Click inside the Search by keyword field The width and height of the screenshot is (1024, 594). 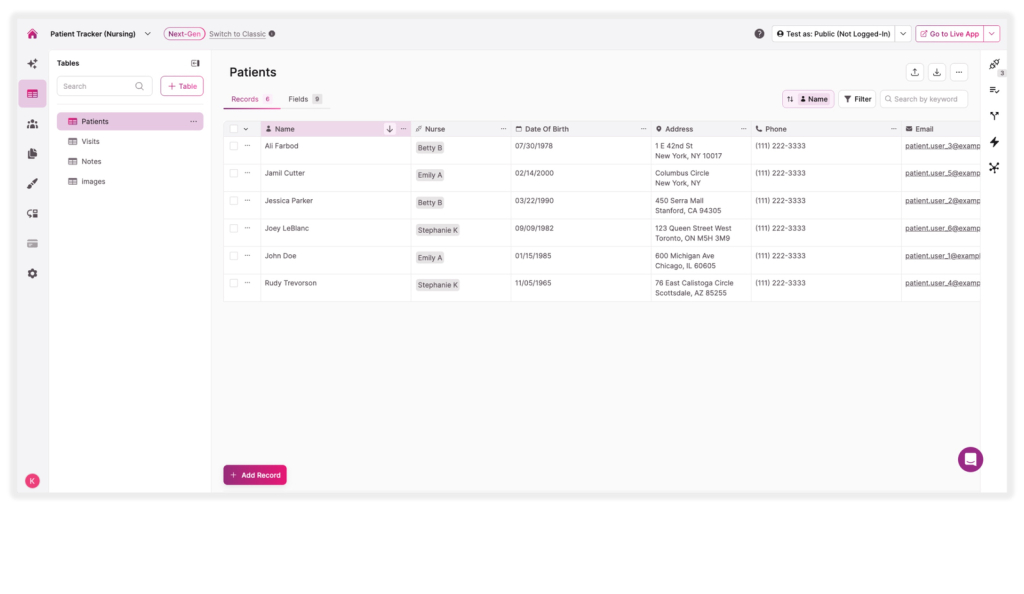[x=924, y=98]
